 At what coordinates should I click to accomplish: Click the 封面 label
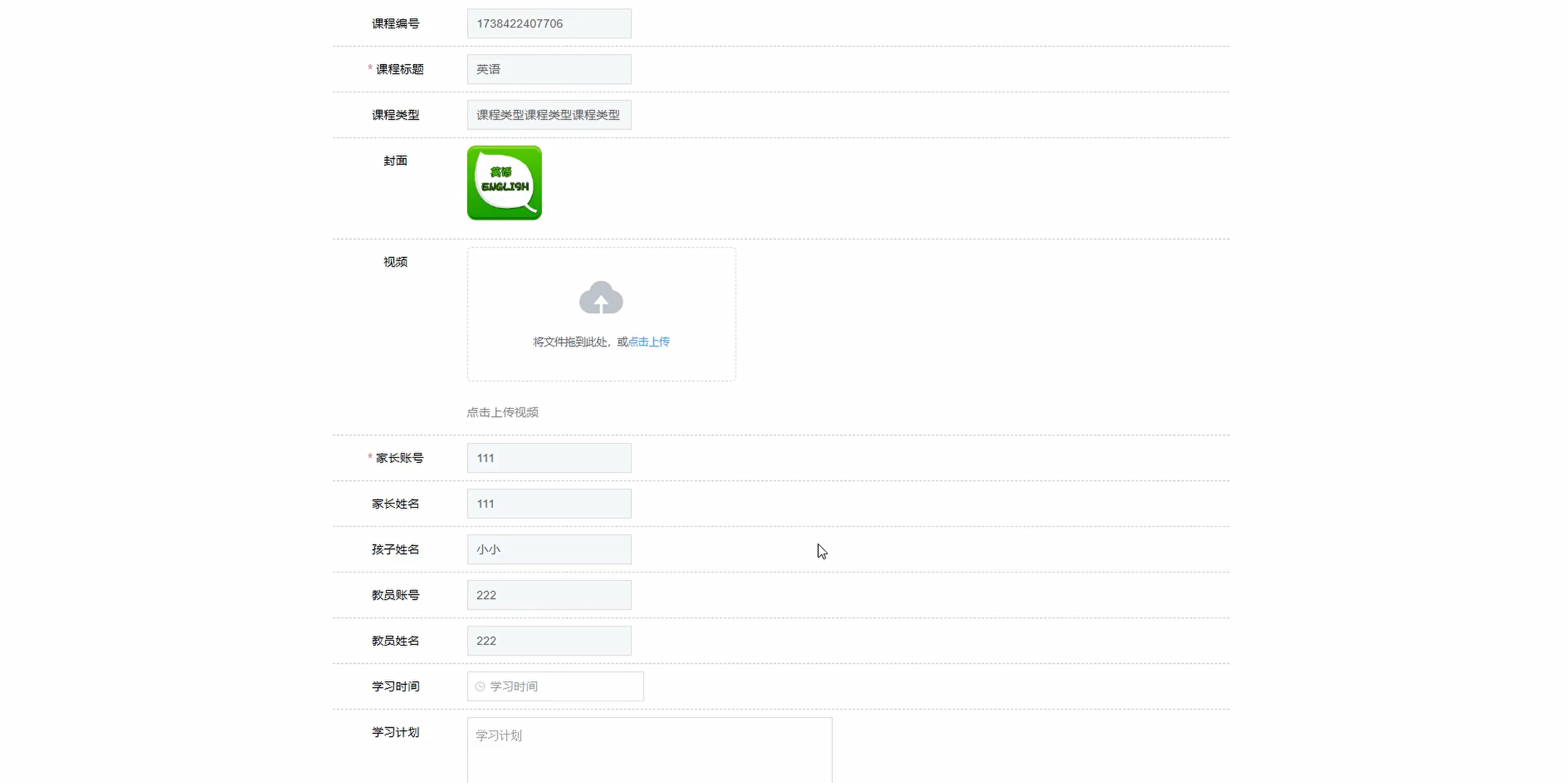pyautogui.click(x=395, y=161)
